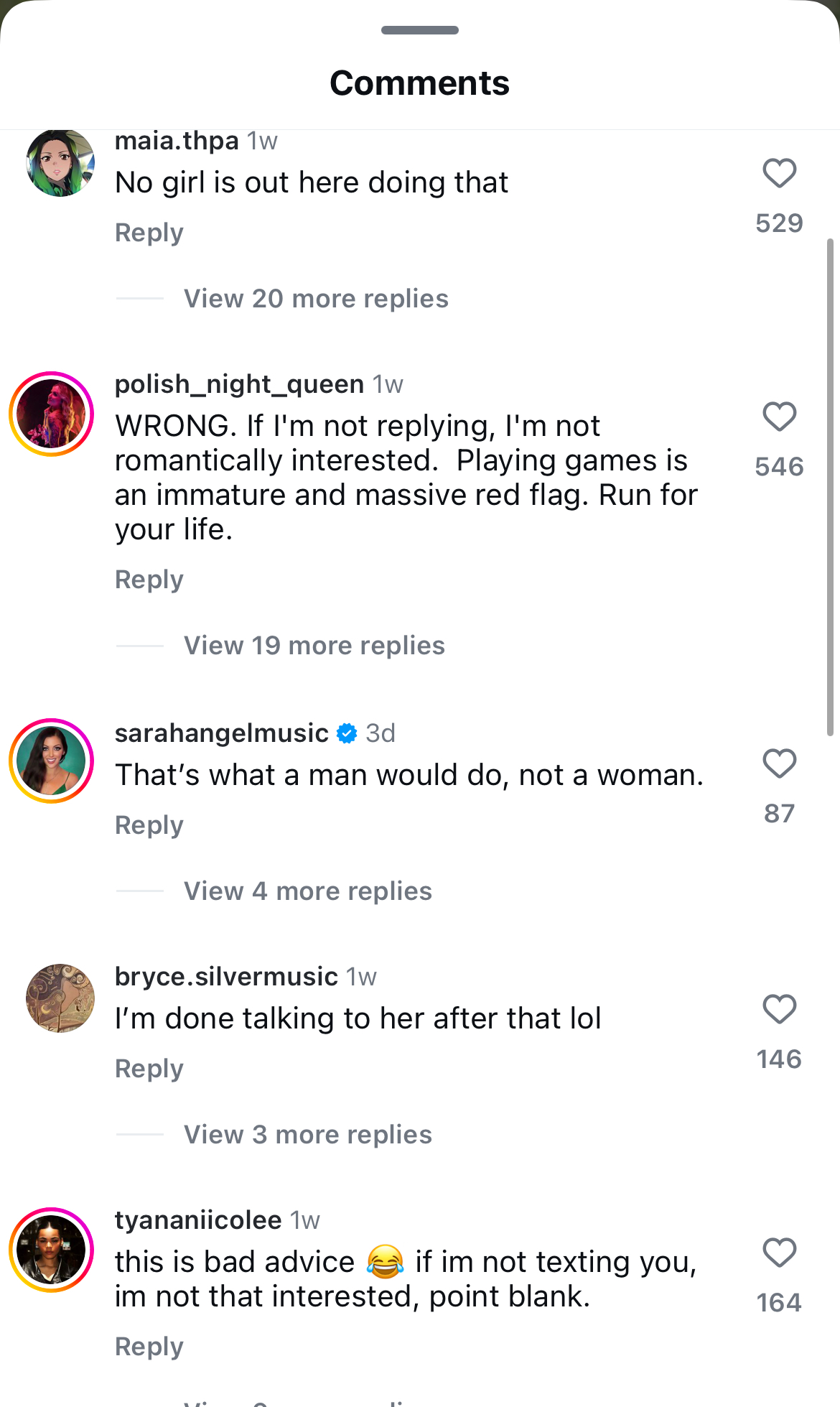
Task: Reply to bryce.silvermusic's comment
Action: pos(149,1069)
